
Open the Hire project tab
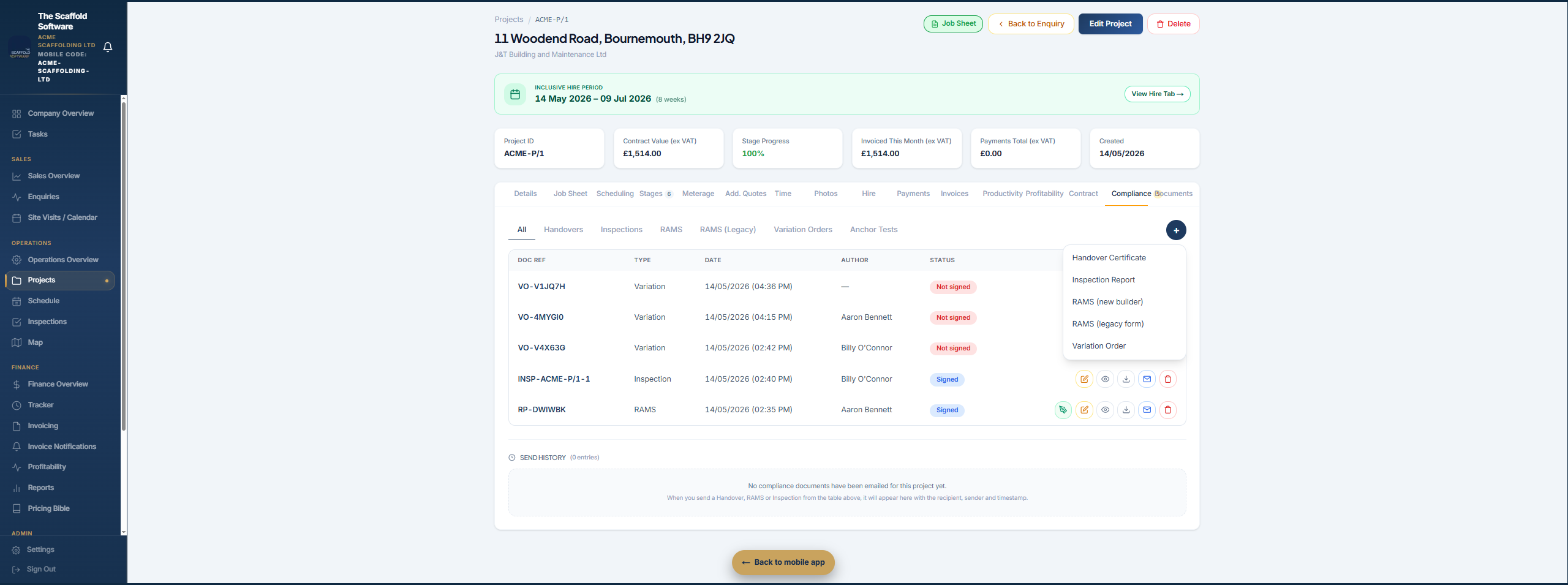pyautogui.click(x=869, y=194)
